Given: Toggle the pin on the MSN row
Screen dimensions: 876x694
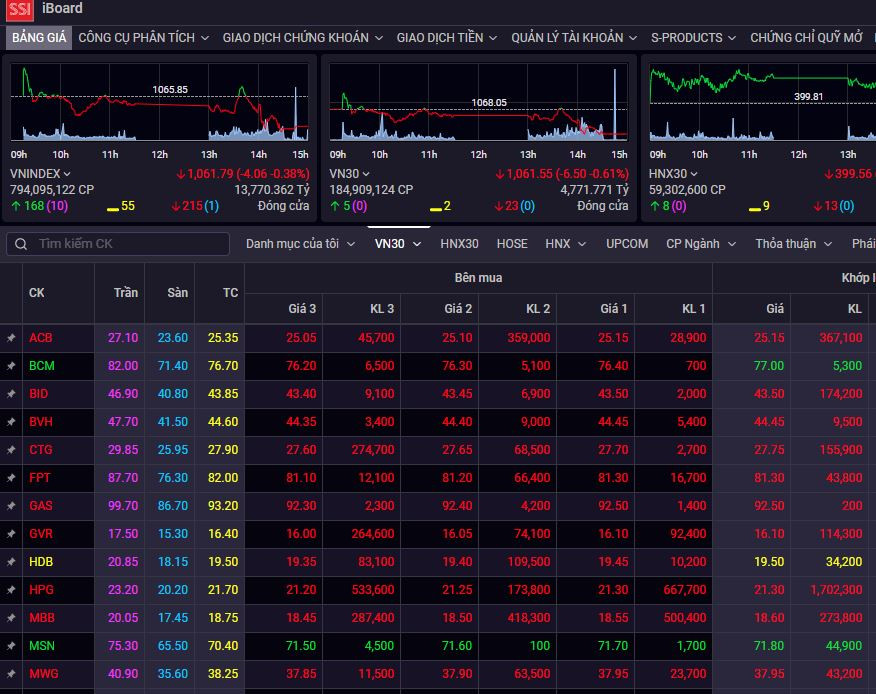Looking at the screenshot, I should [x=11, y=646].
